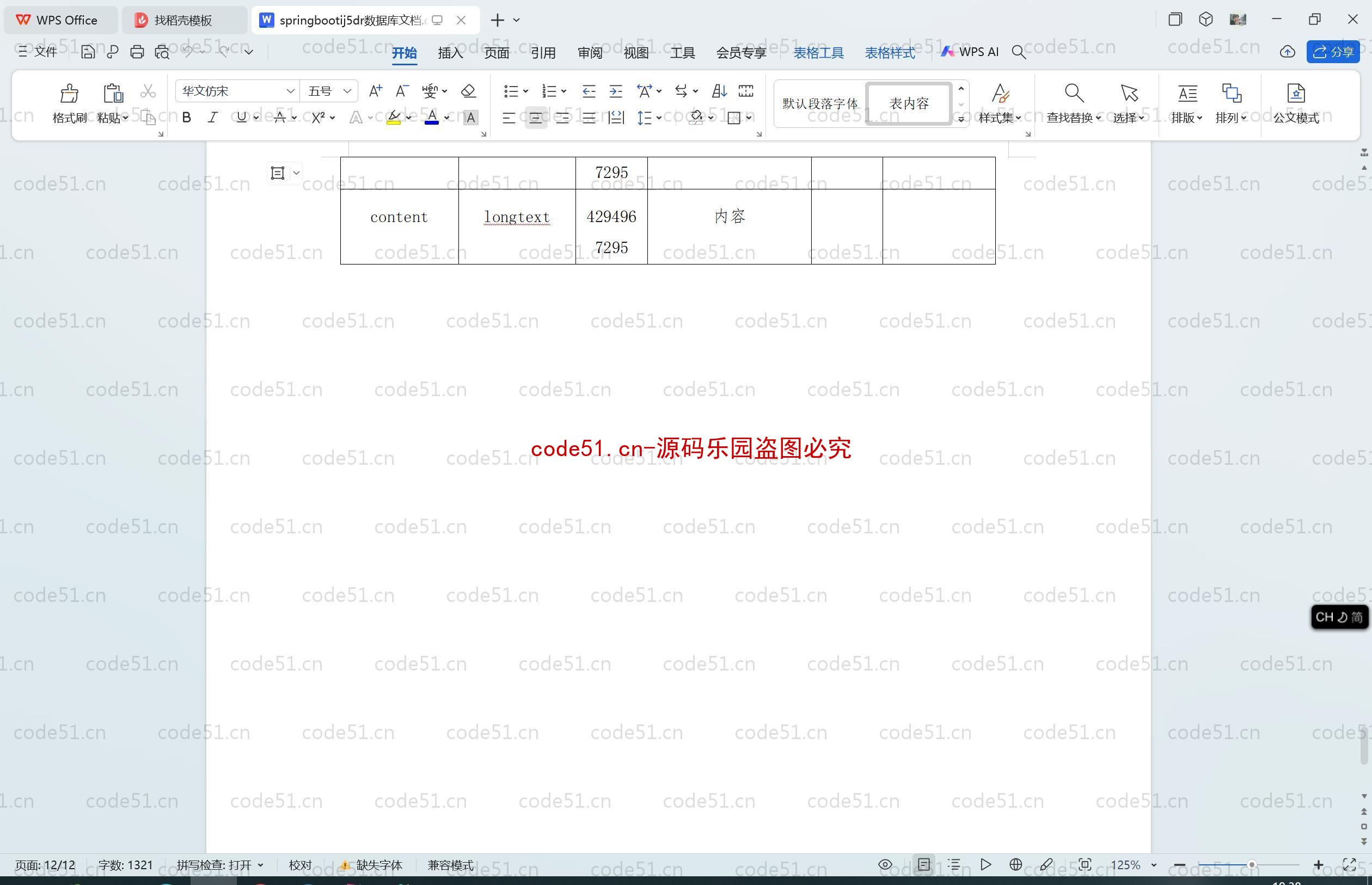Viewport: 1372px width, 885px height.
Task: Expand the line spacing dropdown
Action: (659, 118)
